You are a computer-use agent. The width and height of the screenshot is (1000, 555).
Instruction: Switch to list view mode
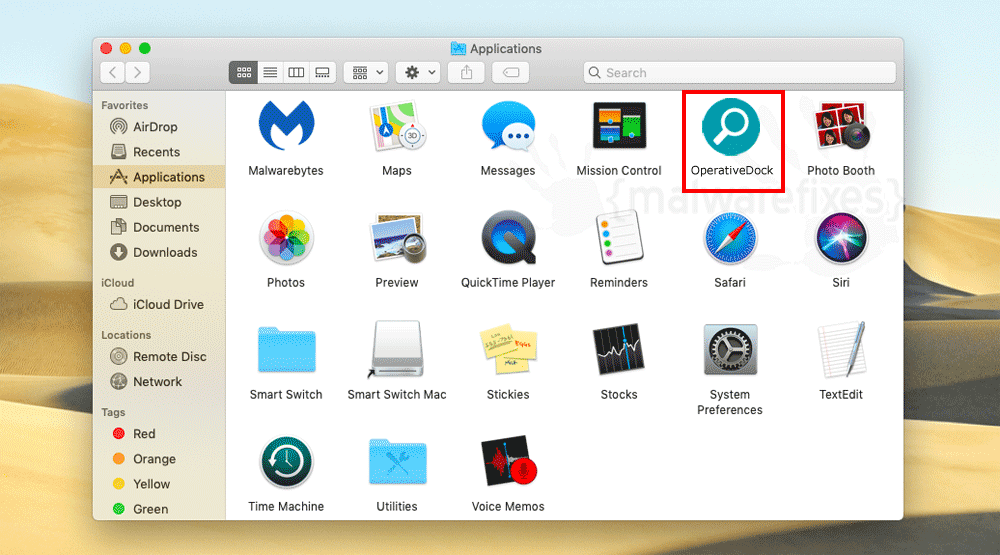tap(270, 73)
